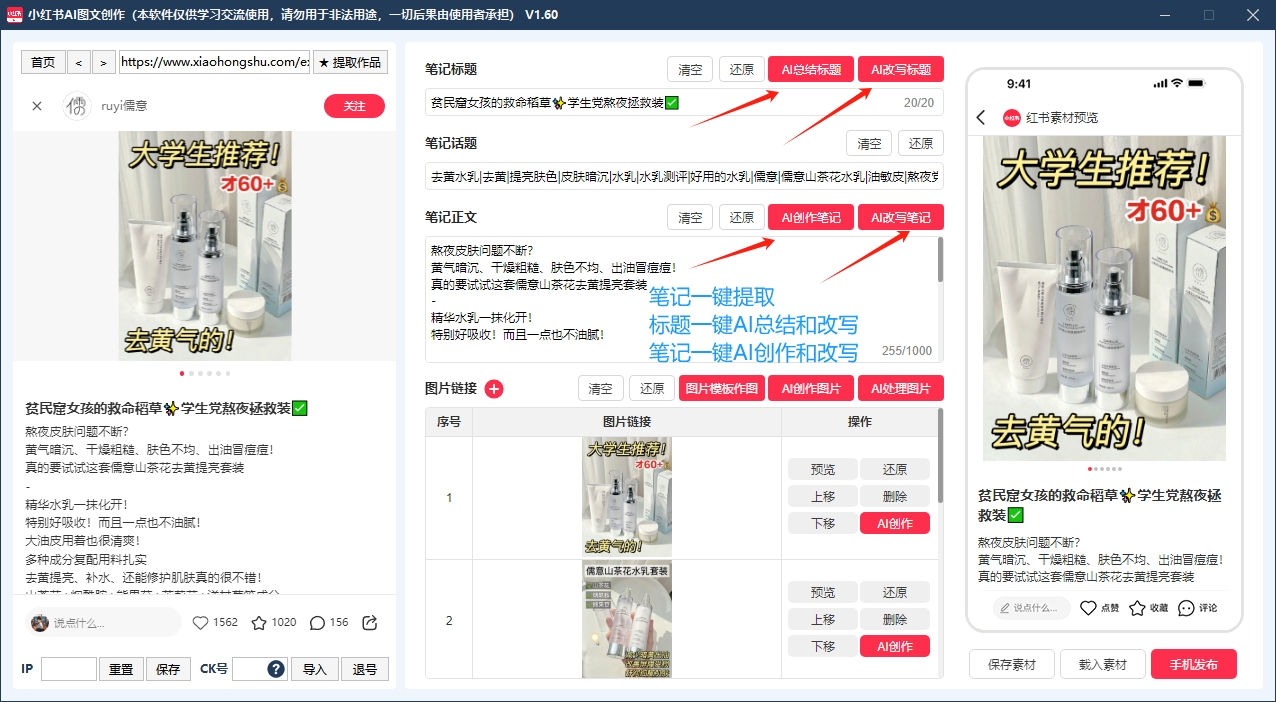Follow ruyi儒意 with the 关注 button
Screen dimensions: 1276x702
tap(354, 106)
